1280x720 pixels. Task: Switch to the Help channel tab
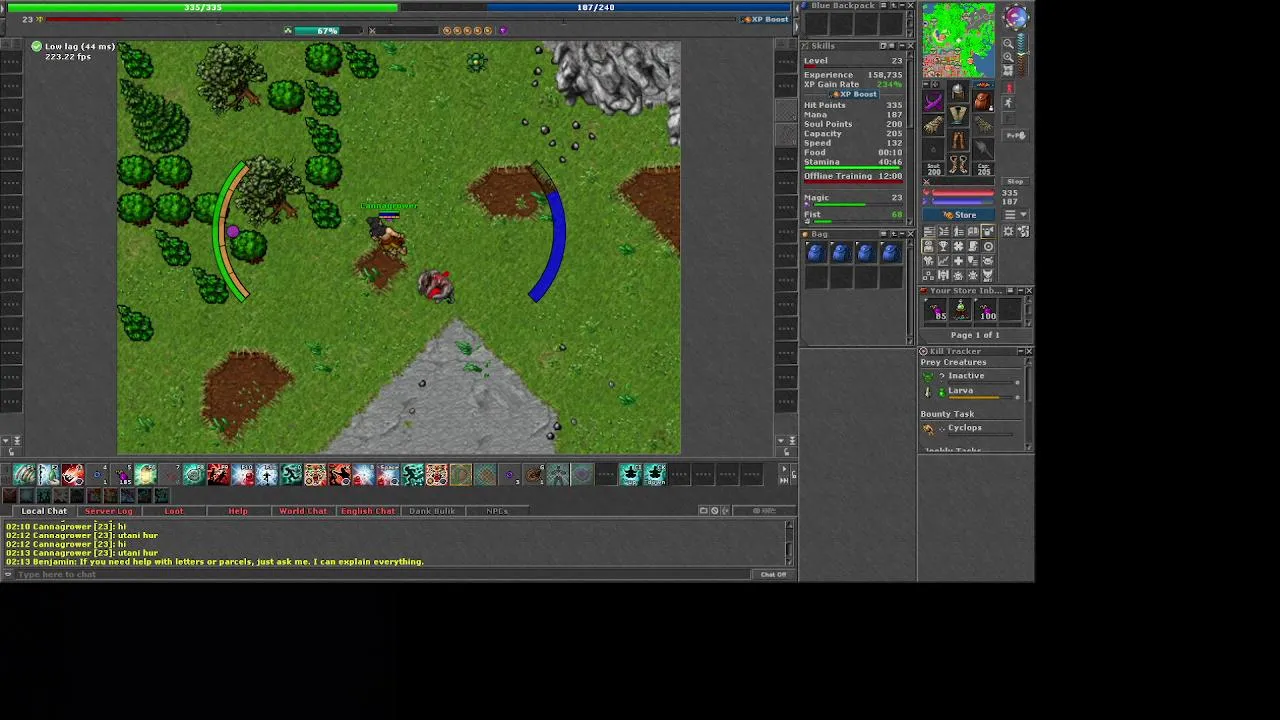pos(238,511)
